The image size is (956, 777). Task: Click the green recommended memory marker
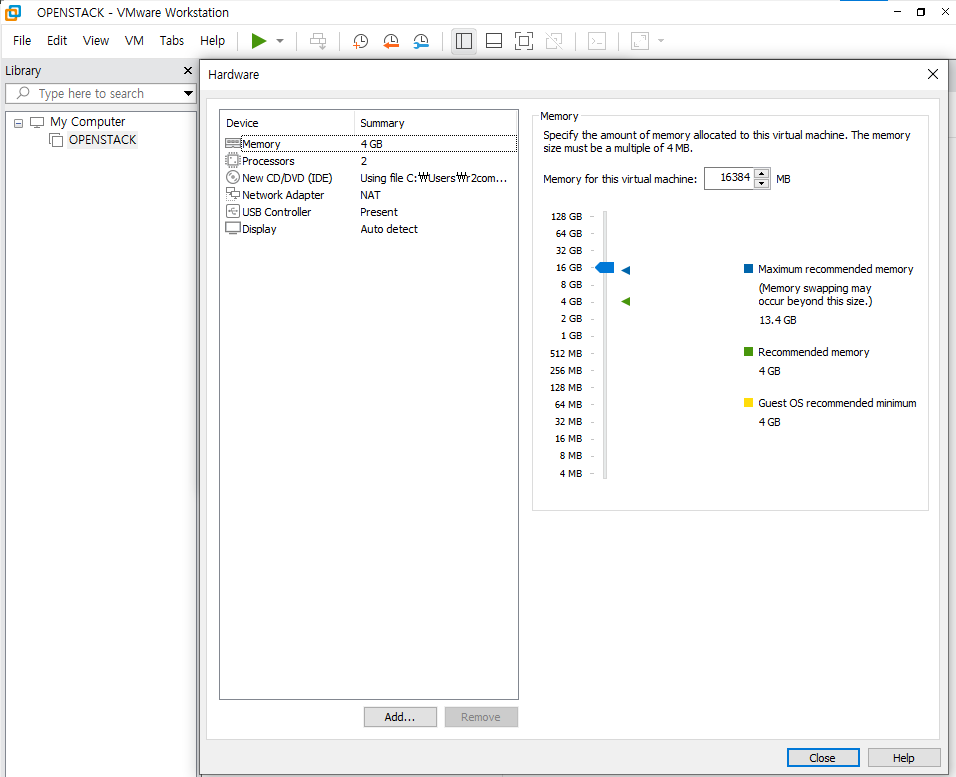click(x=626, y=301)
